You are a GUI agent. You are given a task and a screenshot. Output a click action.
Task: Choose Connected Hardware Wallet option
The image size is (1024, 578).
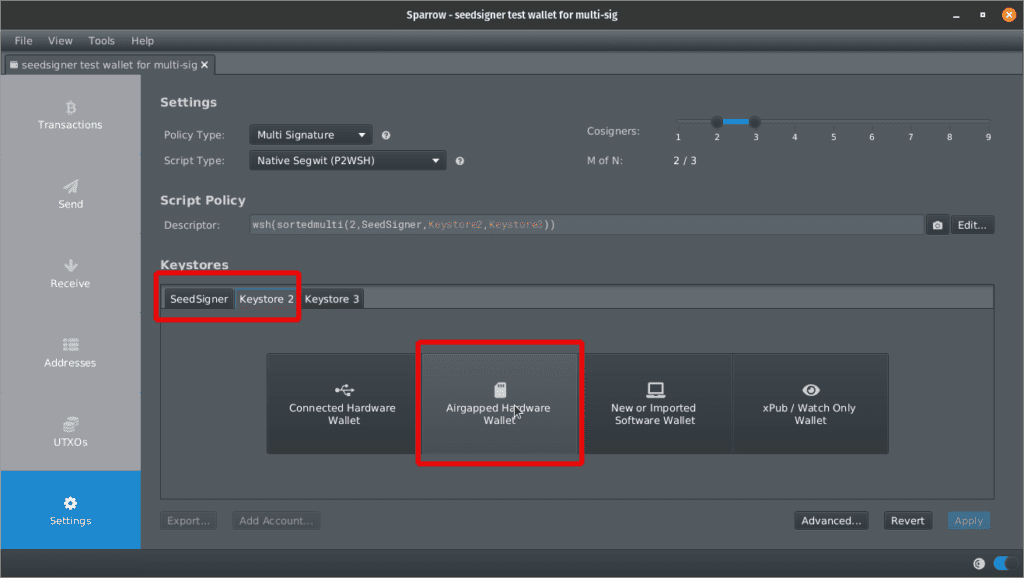344,404
